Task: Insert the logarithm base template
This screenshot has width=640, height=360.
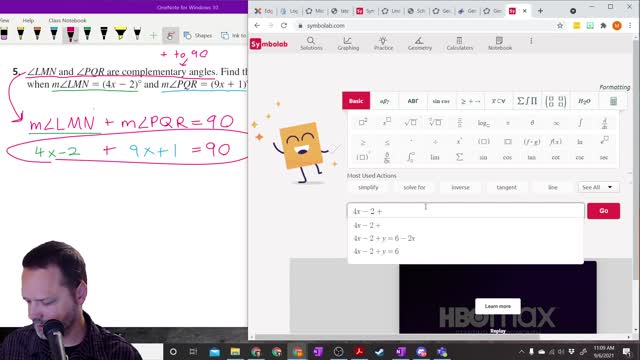Action: (484, 123)
